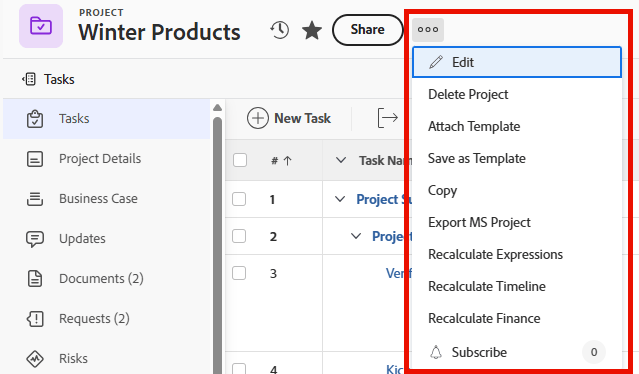The image size is (639, 374).
Task: Open Tasks section in left sidebar
Action: pos(106,119)
